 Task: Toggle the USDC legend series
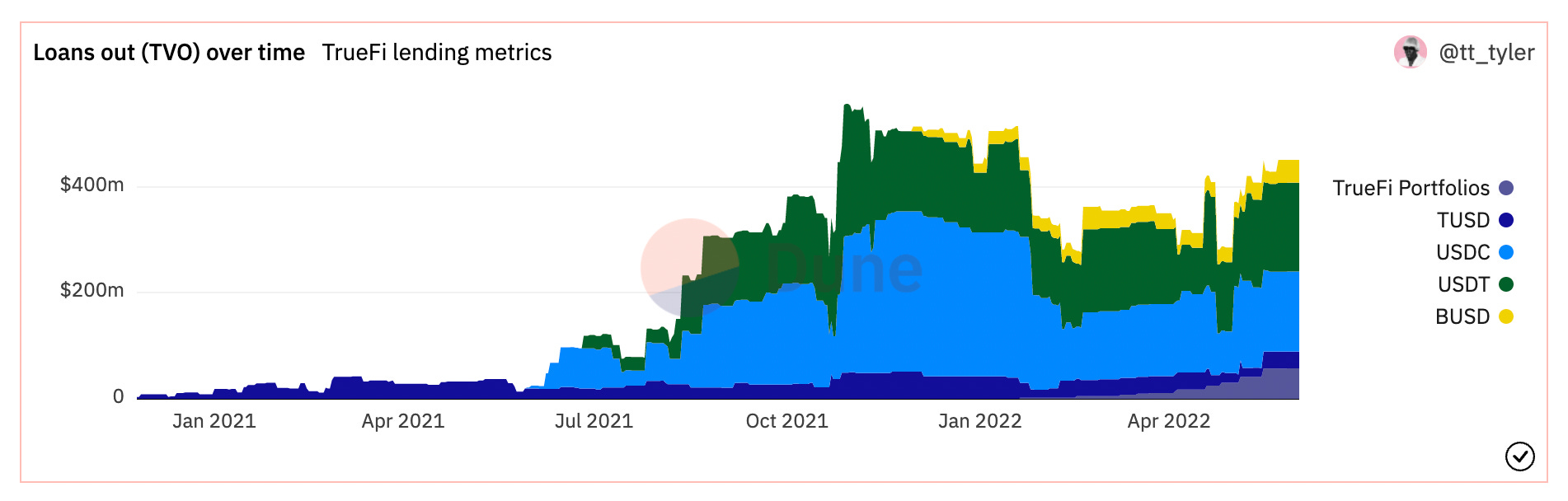pyautogui.click(x=1475, y=252)
